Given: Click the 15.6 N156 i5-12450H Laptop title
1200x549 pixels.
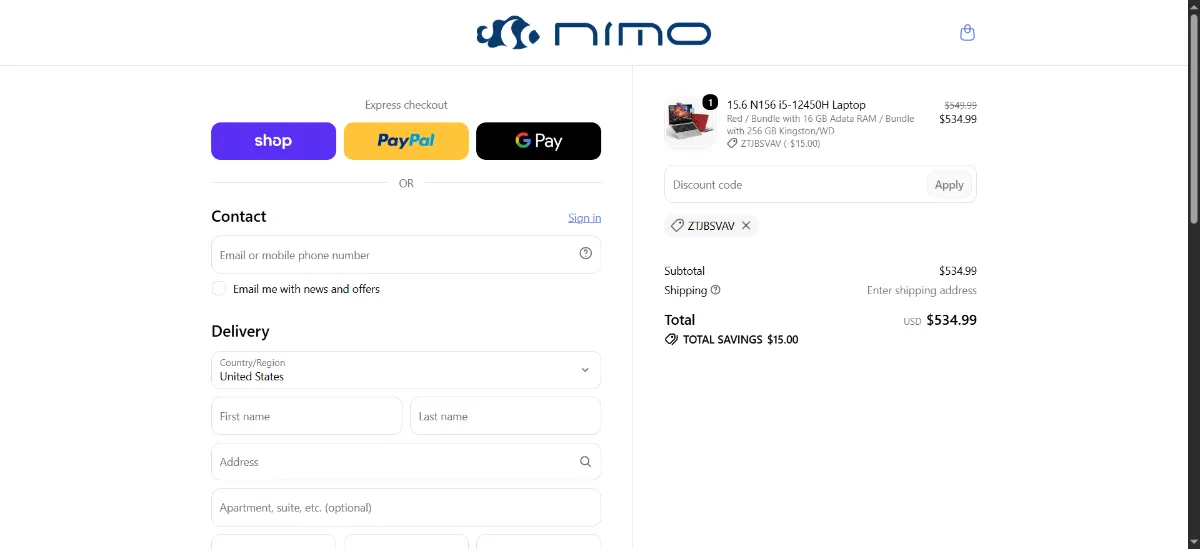Looking at the screenshot, I should point(796,105).
